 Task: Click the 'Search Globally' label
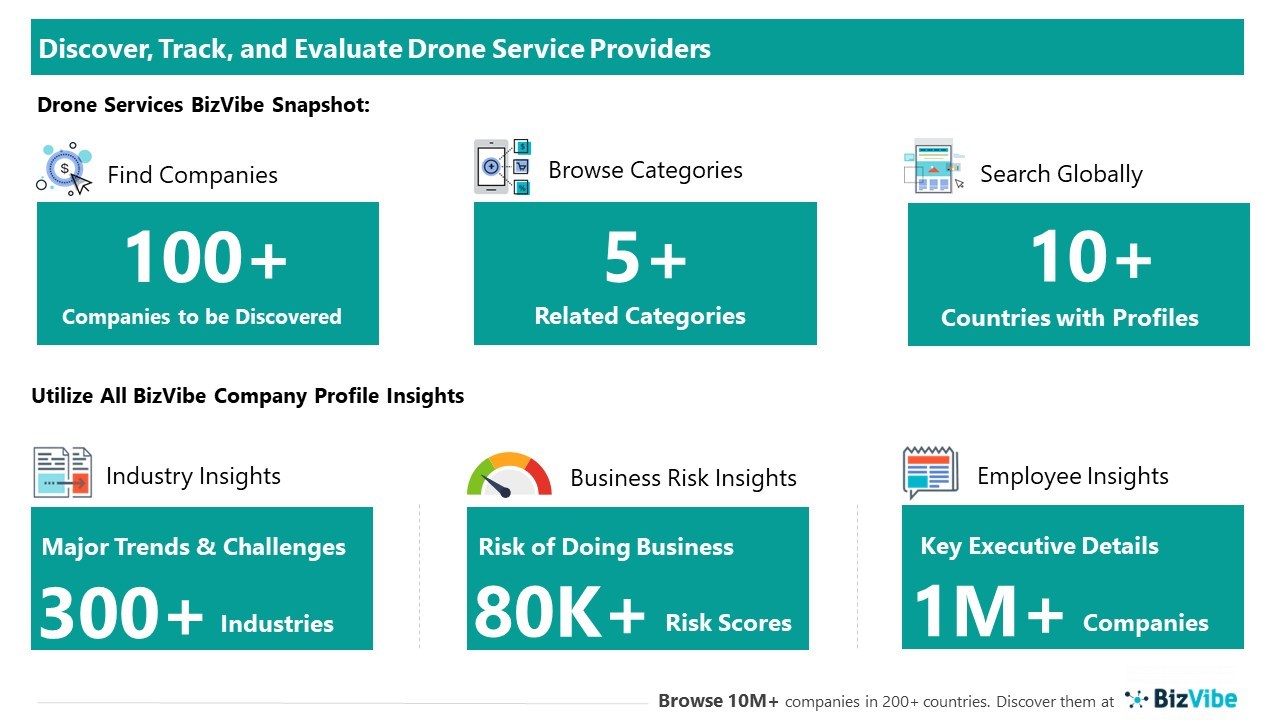click(x=1061, y=174)
